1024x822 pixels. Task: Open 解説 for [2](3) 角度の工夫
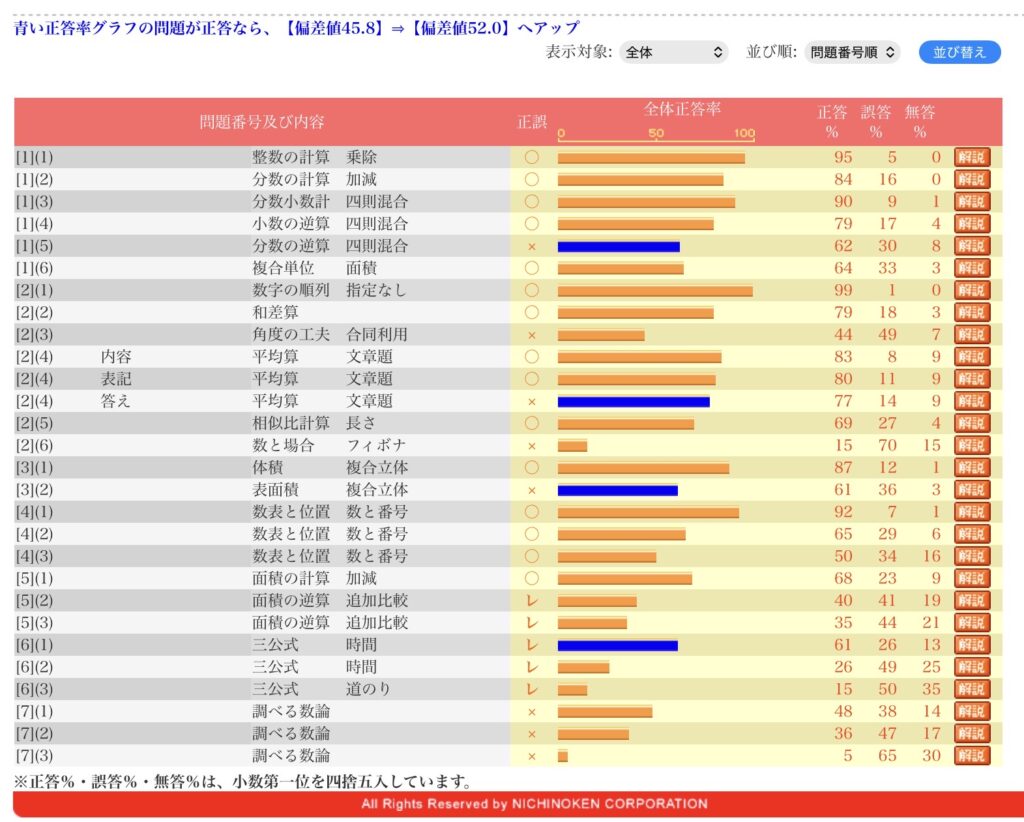971,335
